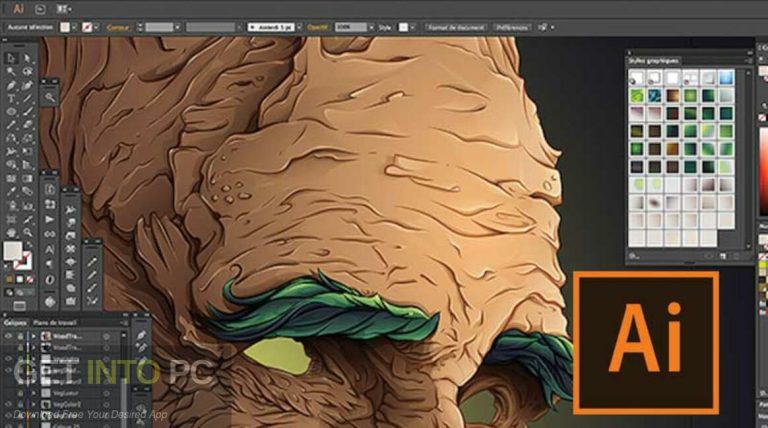Expand the first WoodTra layer arrow
This screenshot has height=428, width=768.
[x=34, y=336]
